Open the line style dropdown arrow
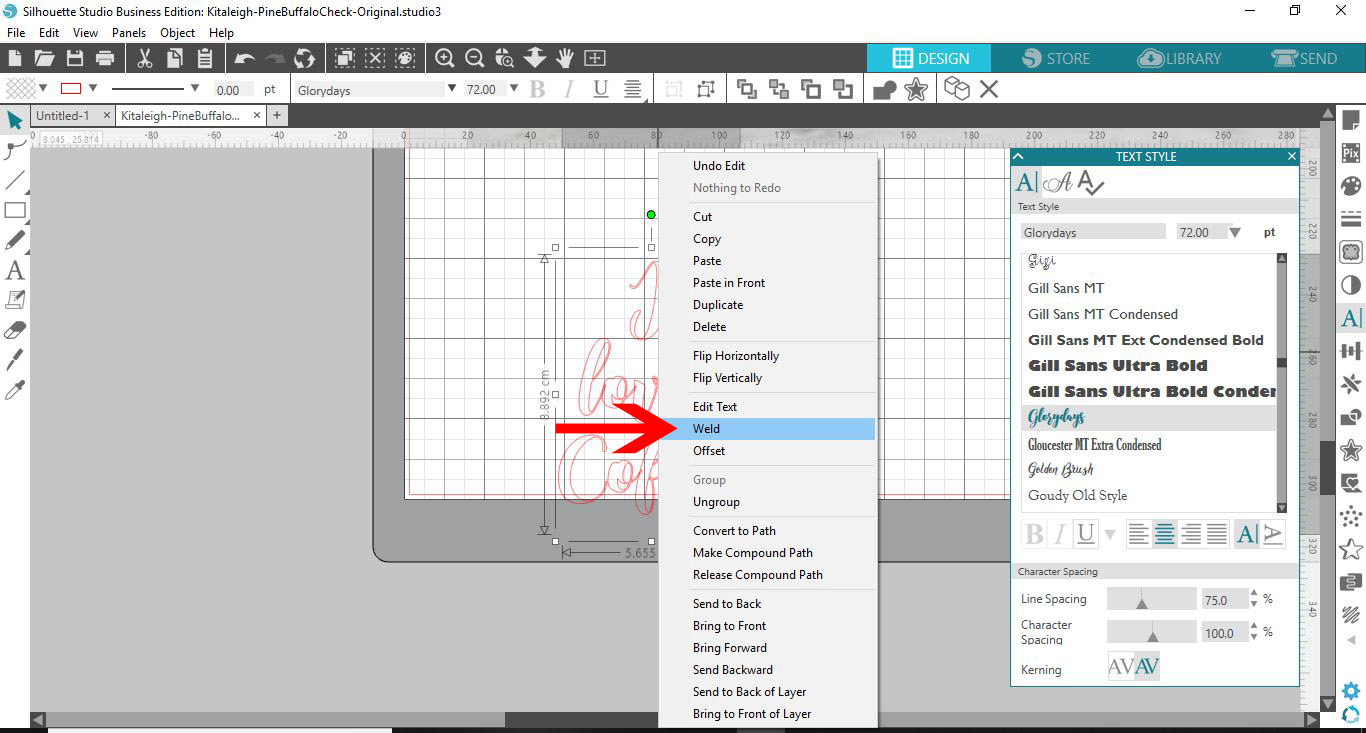This screenshot has height=733, width=1366. coord(195,88)
